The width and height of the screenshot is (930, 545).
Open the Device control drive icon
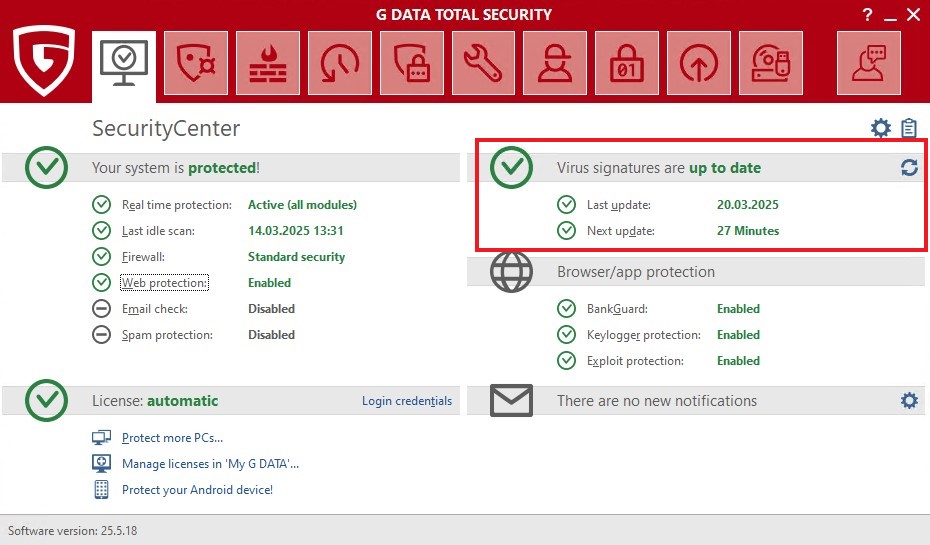[x=771, y=63]
